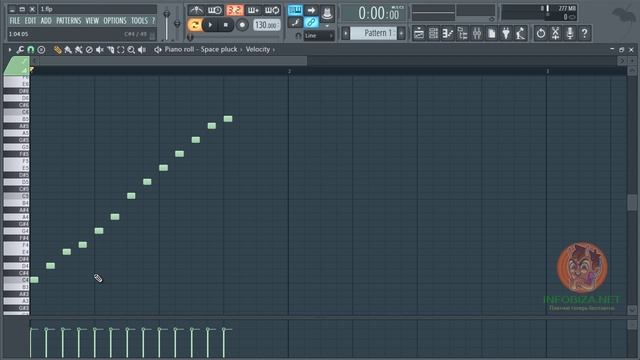Open the FILE menu

point(15,20)
